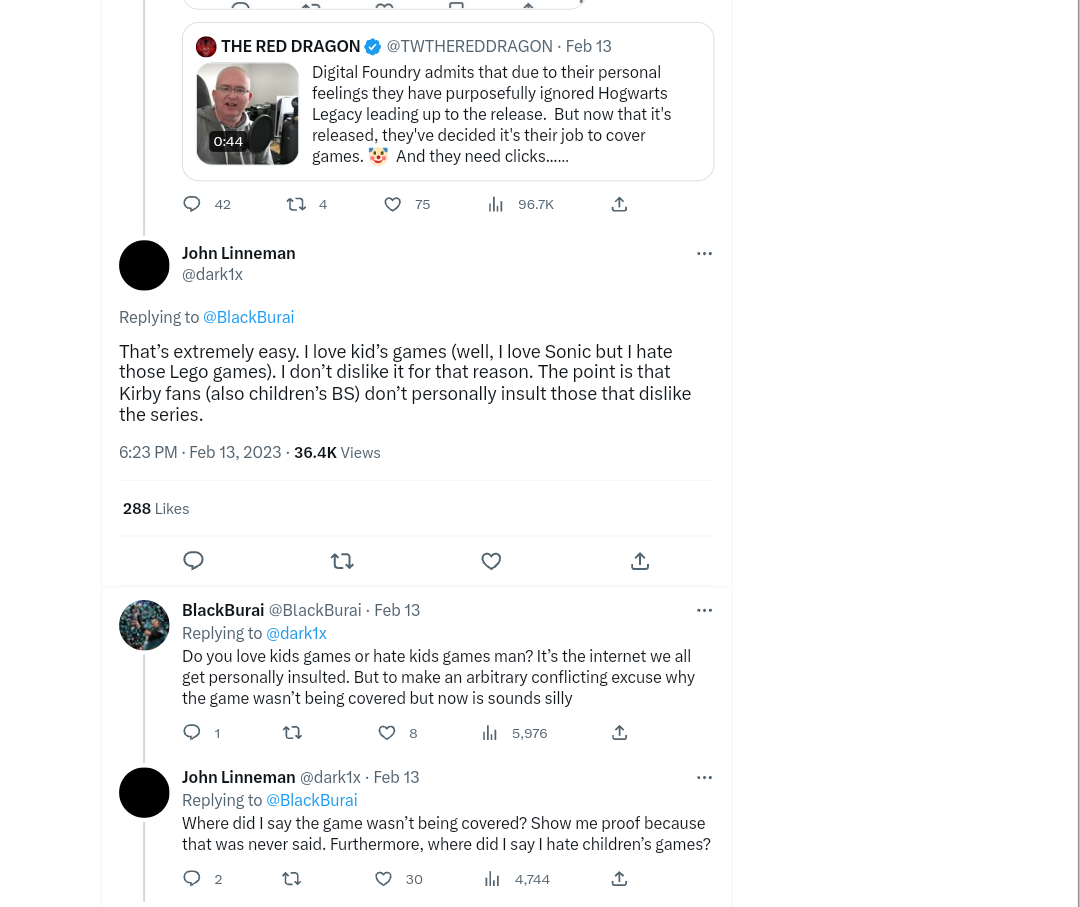Open BlackBurai's profile avatar
Viewport: 1080px width, 907px height.
[144, 625]
